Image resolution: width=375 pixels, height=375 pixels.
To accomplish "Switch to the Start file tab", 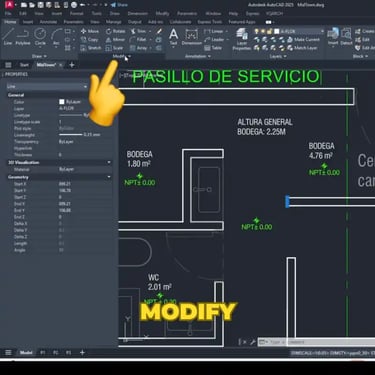I will (24, 65).
